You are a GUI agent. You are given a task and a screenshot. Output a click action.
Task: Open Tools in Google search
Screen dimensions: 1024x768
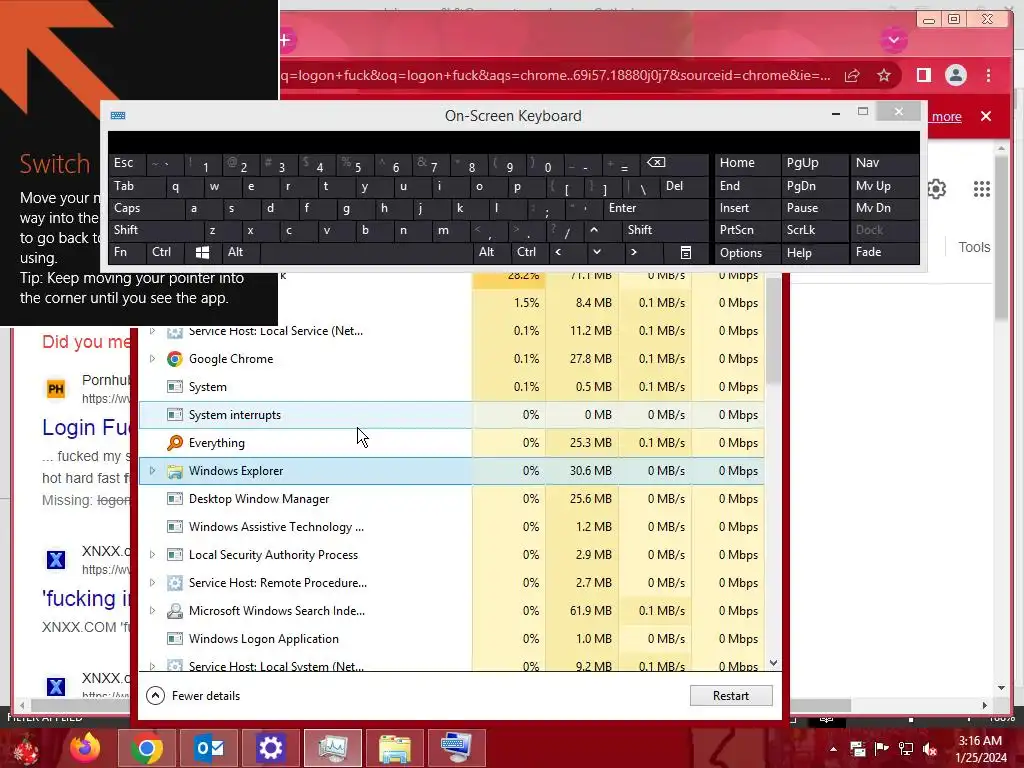click(974, 247)
